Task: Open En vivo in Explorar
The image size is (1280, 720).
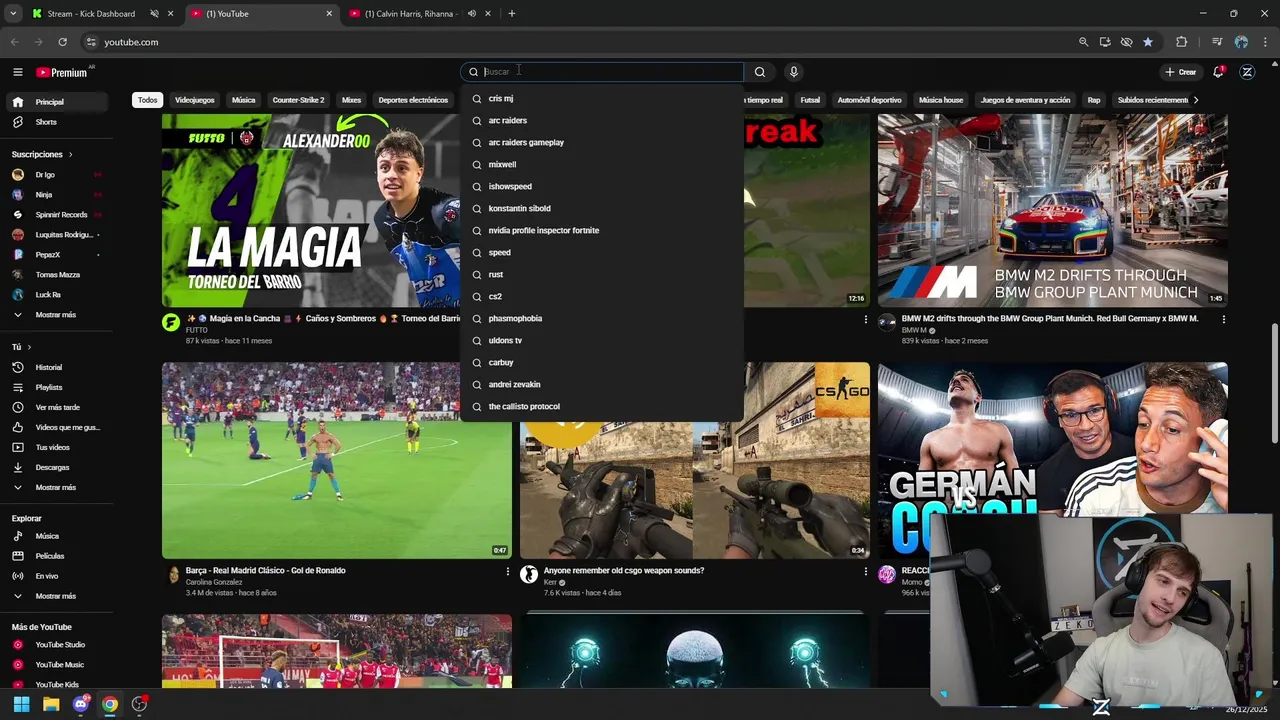Action: click(55, 576)
